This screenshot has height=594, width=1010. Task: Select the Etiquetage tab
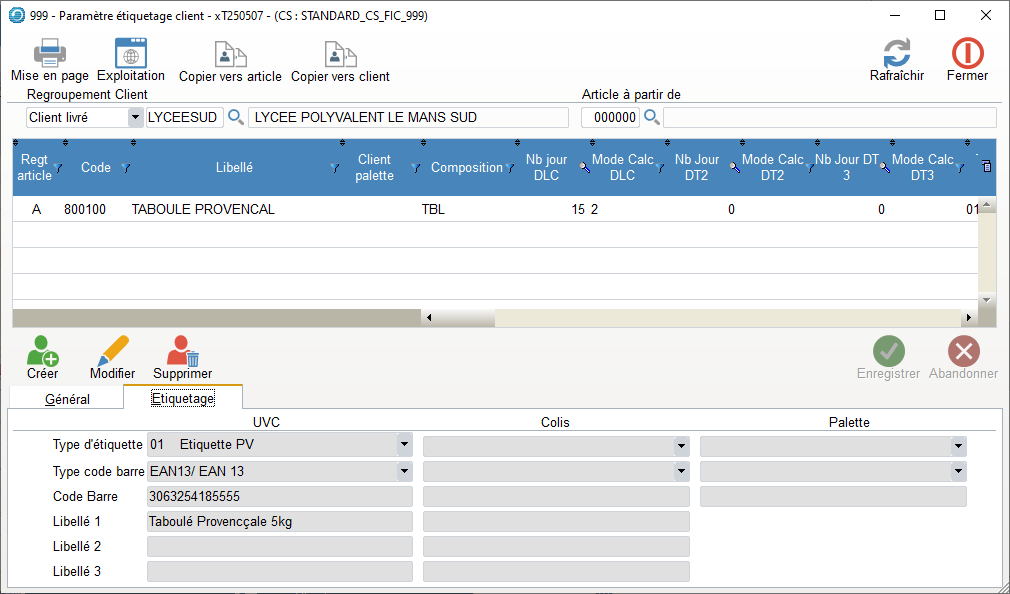click(182, 398)
